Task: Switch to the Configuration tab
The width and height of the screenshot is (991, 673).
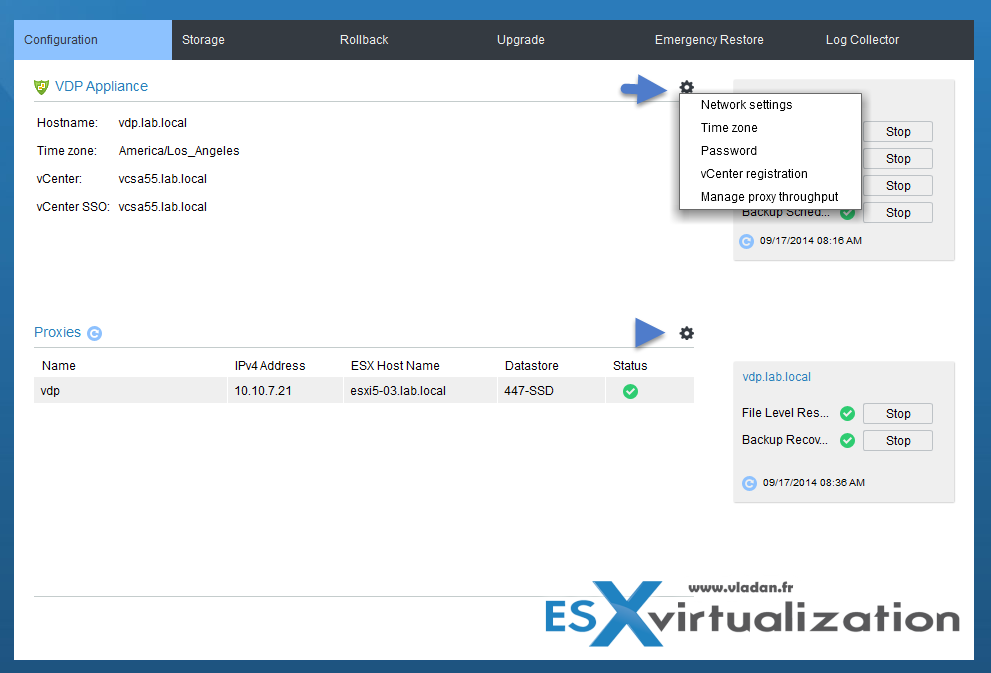Action: [93, 40]
